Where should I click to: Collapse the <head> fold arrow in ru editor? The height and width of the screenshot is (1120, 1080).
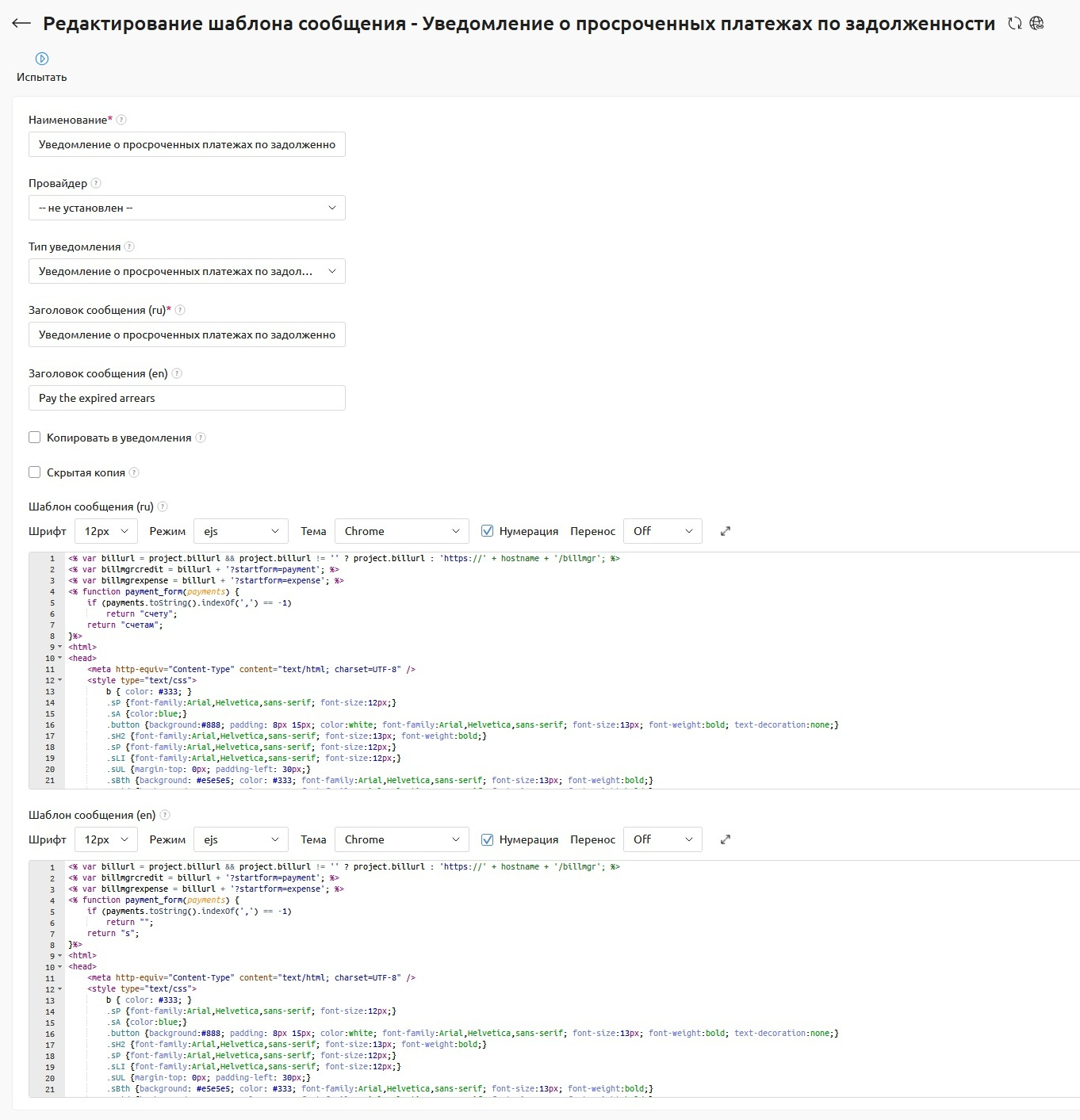(59, 658)
